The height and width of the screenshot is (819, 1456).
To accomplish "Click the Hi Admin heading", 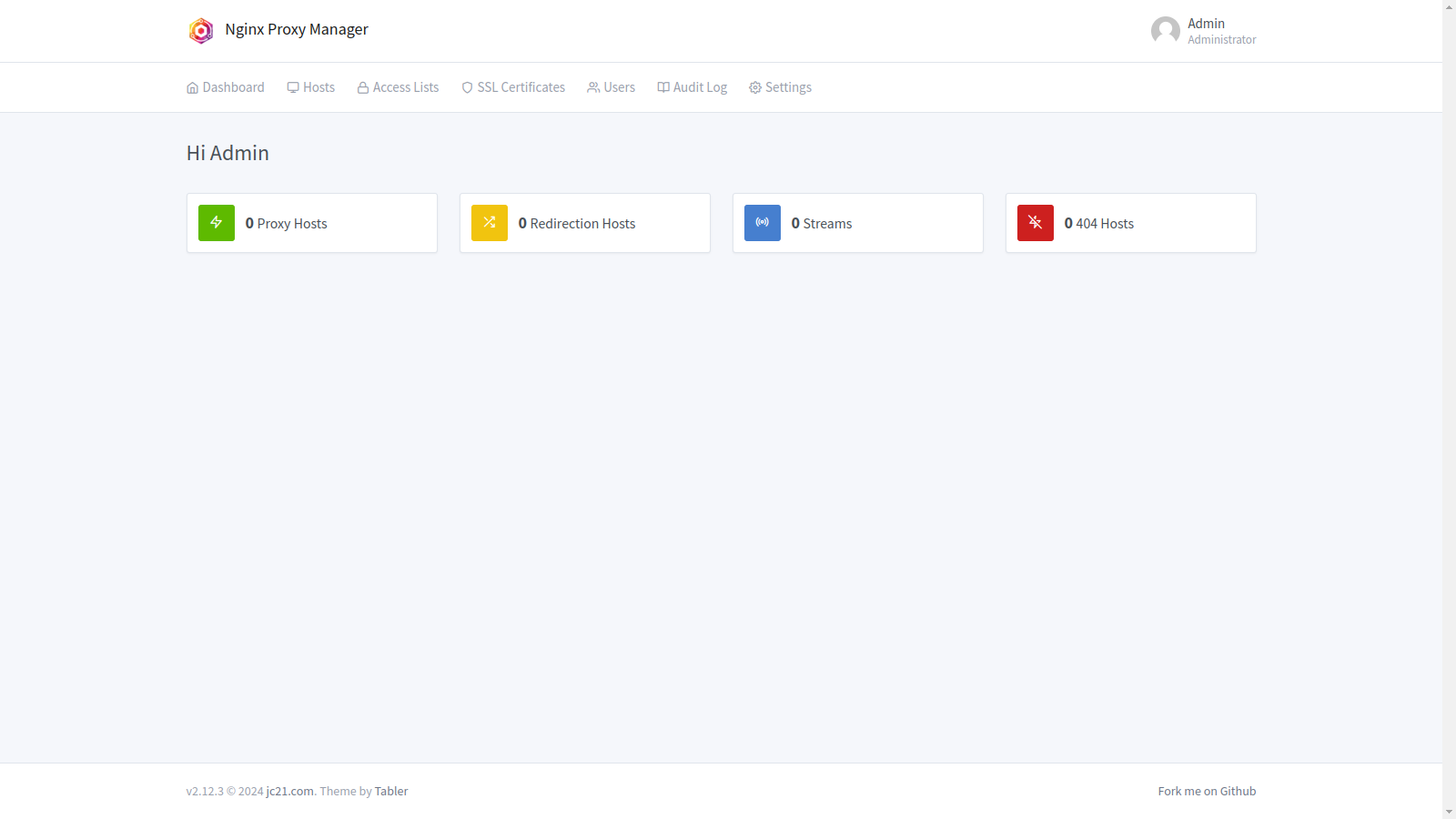I will point(227,153).
